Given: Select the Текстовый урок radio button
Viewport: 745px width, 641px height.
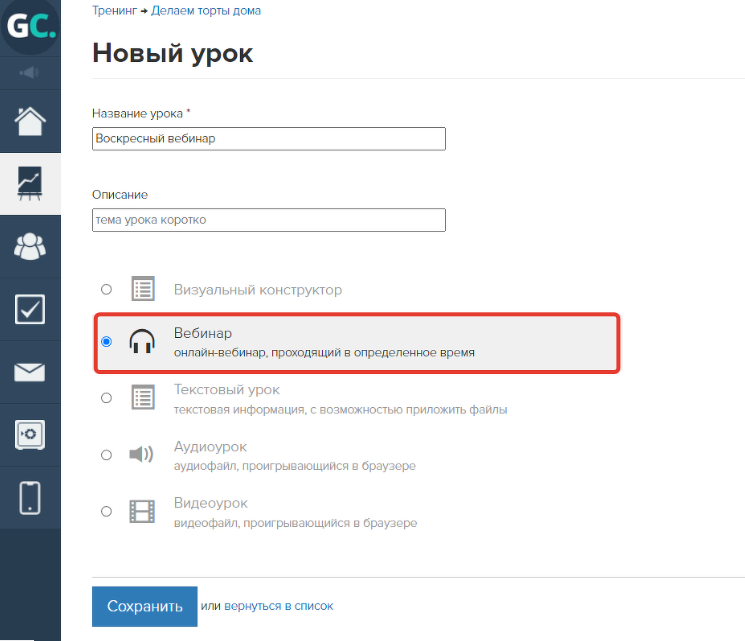Looking at the screenshot, I should 107,398.
